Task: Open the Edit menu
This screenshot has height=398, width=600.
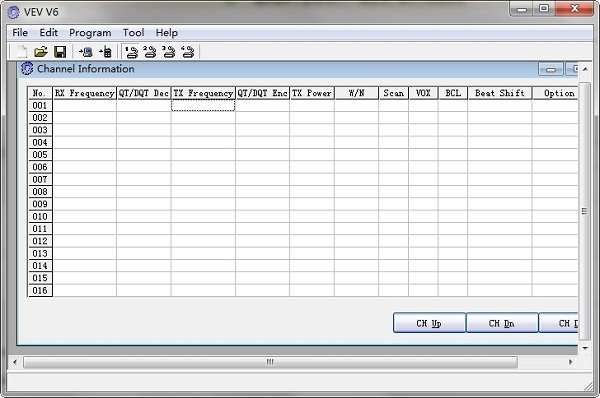Action: tap(49, 33)
